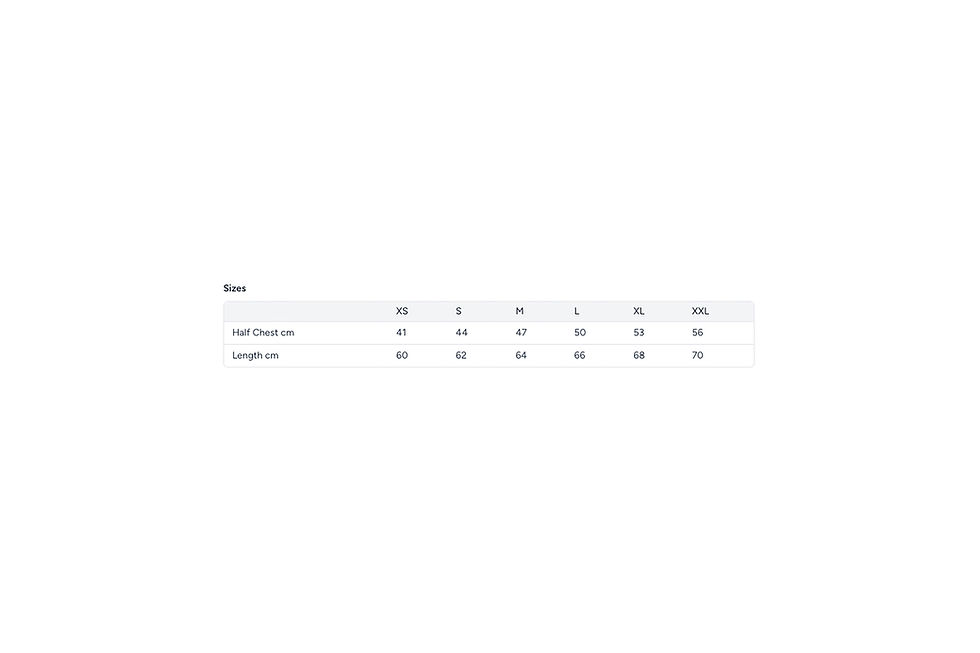
Task: Click the half chest value 41
Action: click(x=402, y=333)
